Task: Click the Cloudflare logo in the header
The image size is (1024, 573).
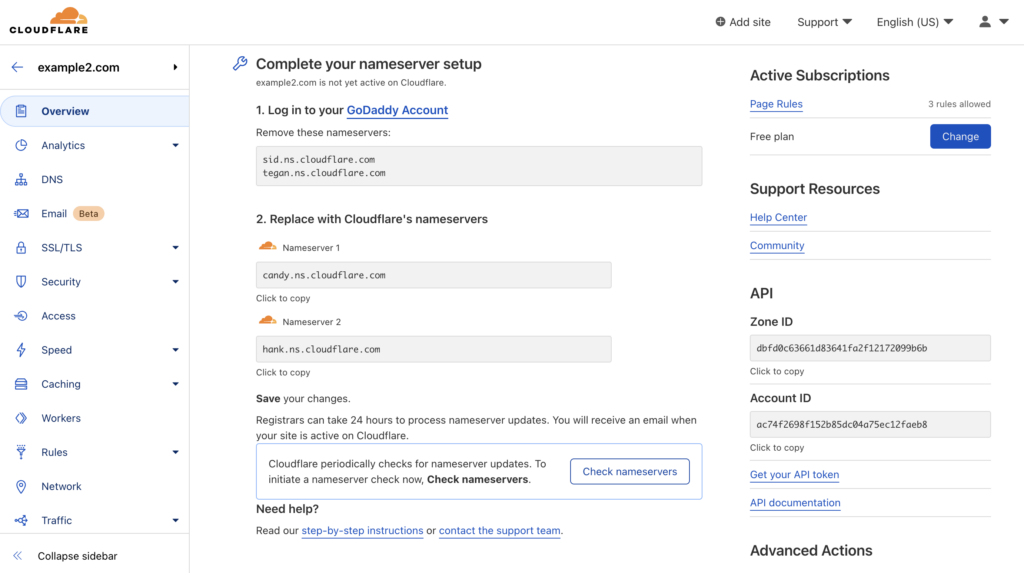Action: pyautogui.click(x=49, y=21)
